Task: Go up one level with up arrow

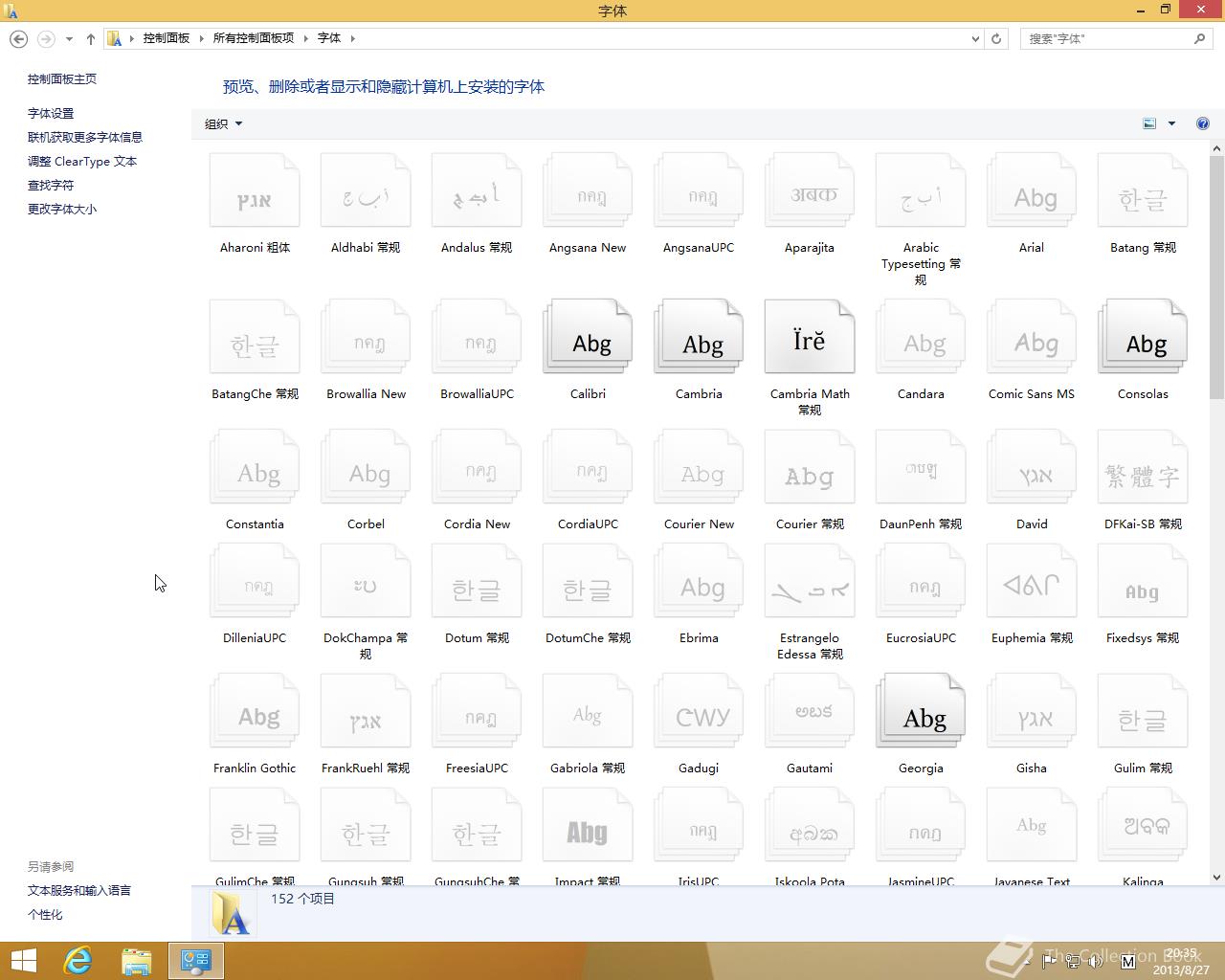Action: pos(91,39)
